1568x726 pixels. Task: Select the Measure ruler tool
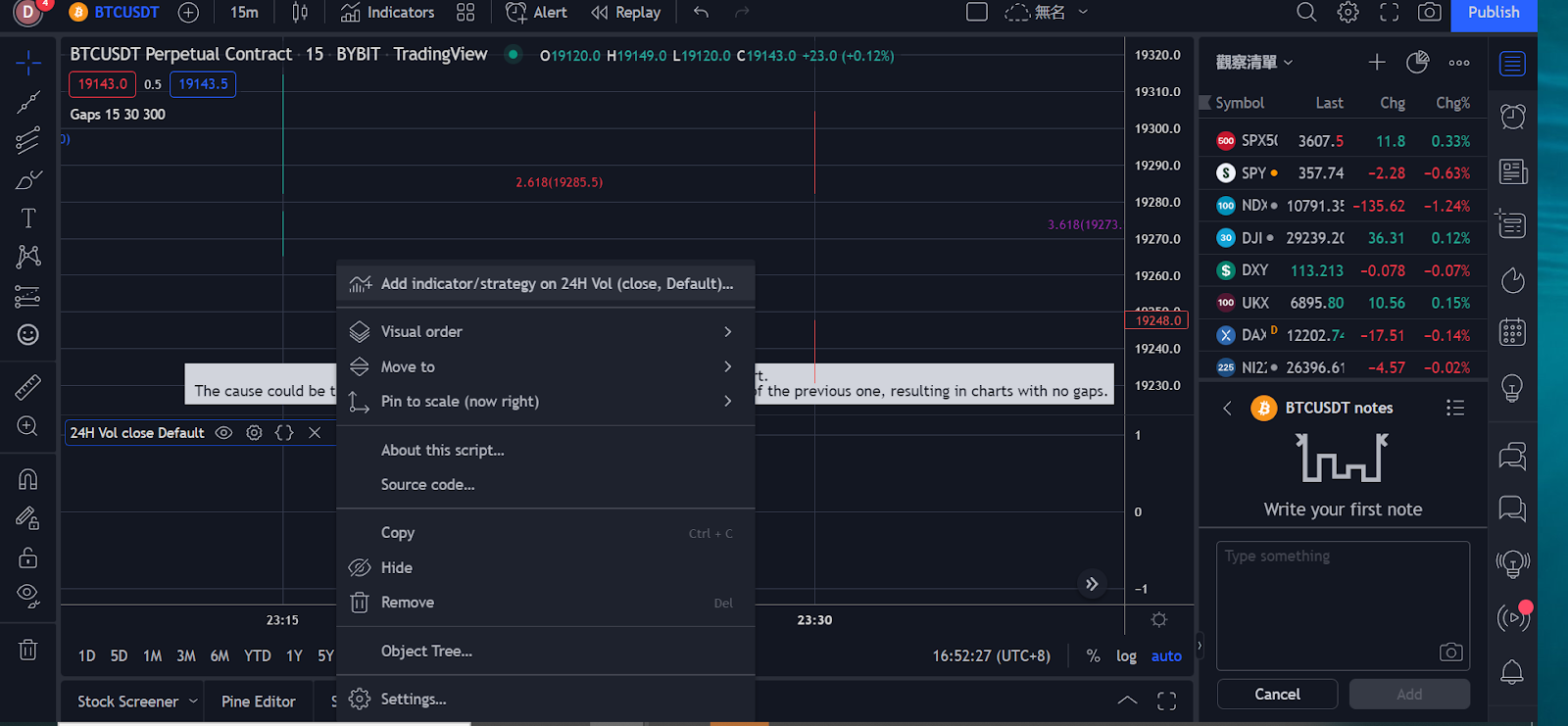[x=28, y=388]
